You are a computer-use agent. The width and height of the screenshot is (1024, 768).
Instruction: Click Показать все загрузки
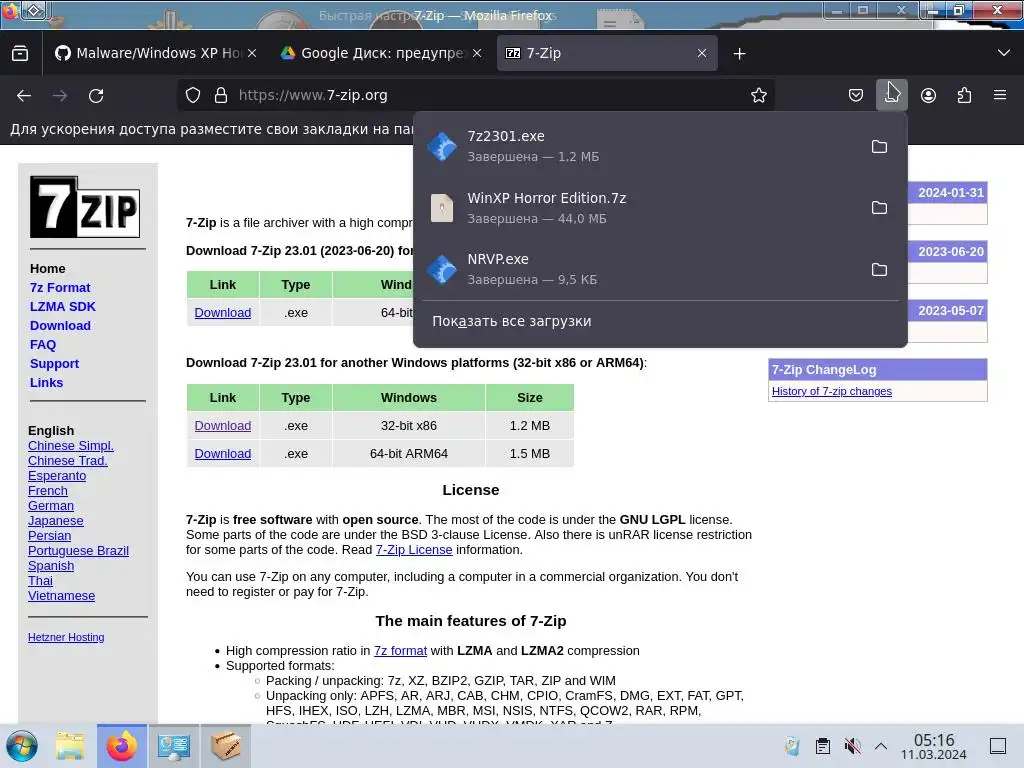point(512,321)
